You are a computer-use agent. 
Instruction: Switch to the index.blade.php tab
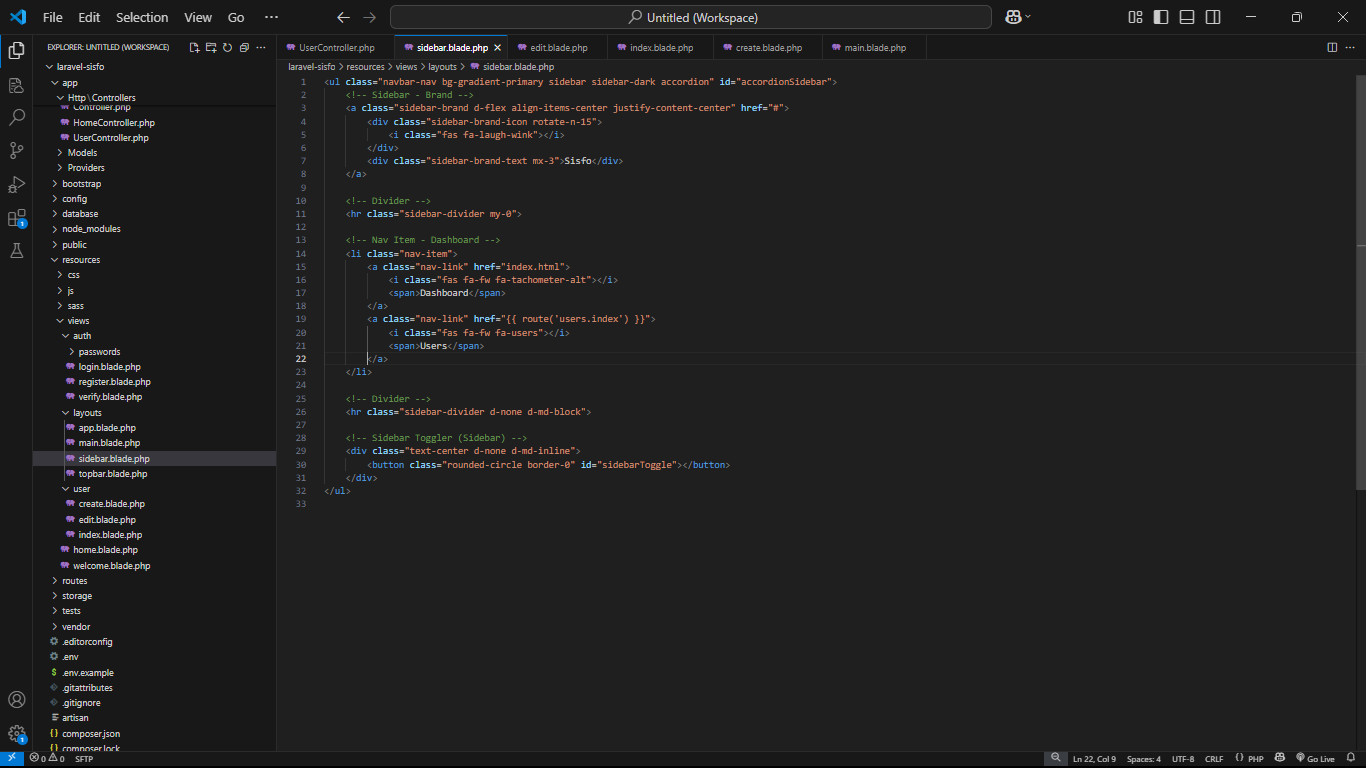pos(661,48)
